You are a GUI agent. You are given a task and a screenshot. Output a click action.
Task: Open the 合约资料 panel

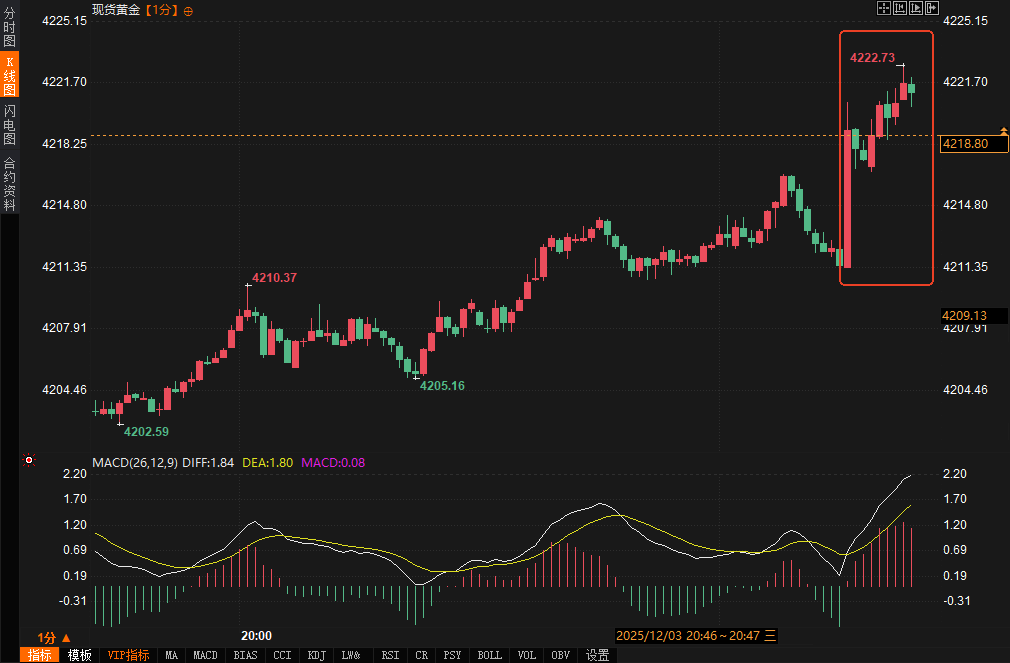point(9,183)
